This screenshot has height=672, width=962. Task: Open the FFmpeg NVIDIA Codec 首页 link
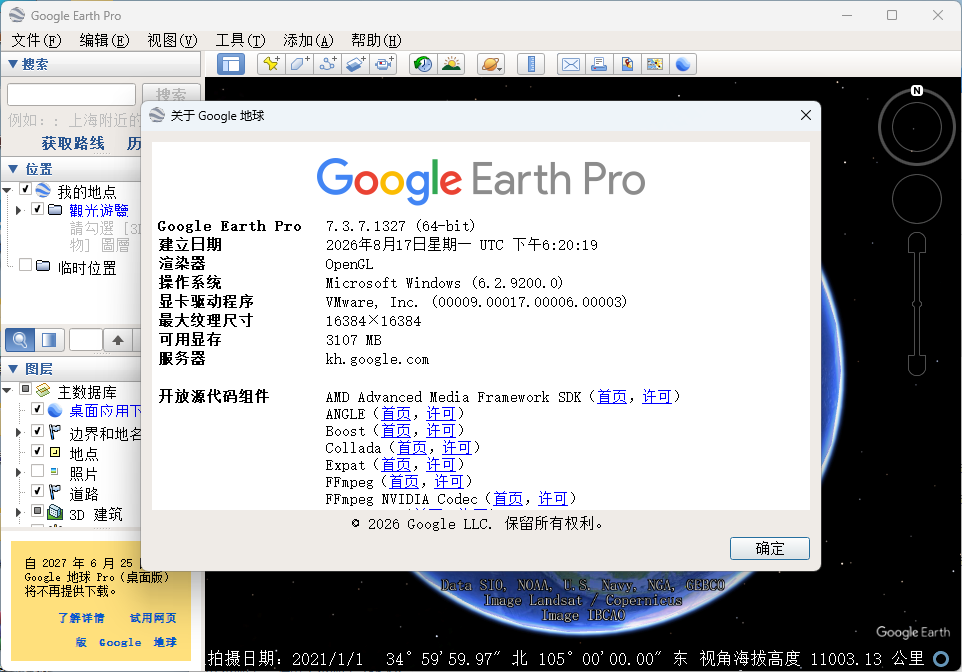click(508, 499)
